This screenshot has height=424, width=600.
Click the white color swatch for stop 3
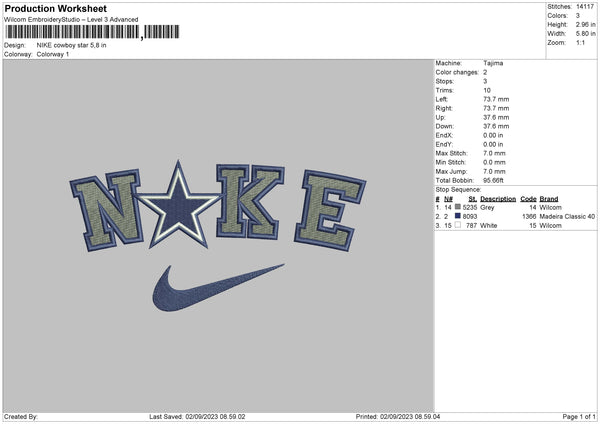(x=458, y=225)
